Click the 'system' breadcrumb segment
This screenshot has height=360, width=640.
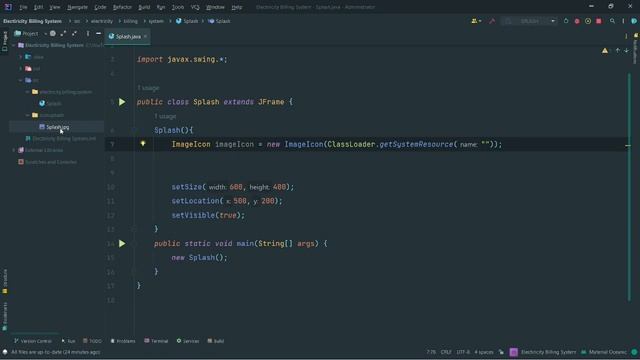(156, 21)
